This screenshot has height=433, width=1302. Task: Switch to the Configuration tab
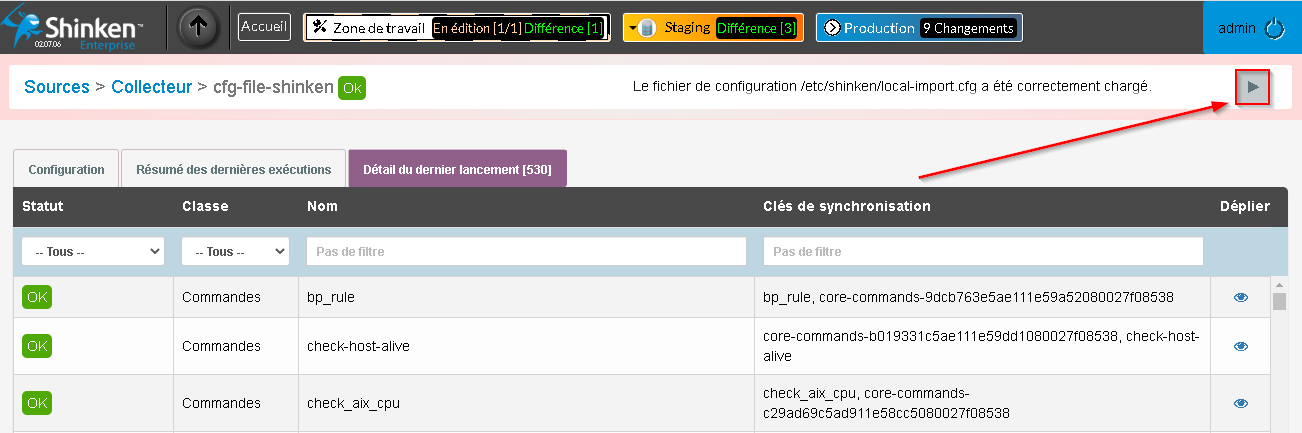click(x=66, y=170)
